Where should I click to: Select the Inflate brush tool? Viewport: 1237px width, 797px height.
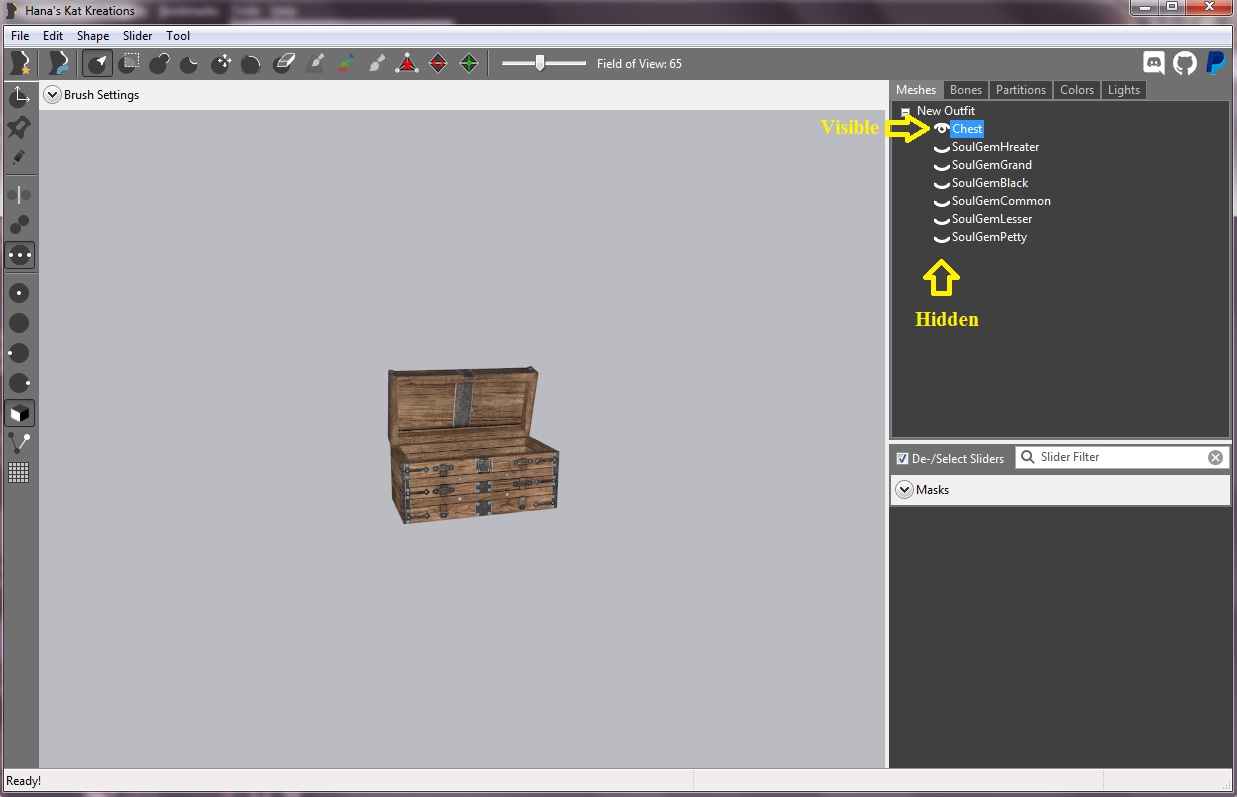(x=159, y=63)
